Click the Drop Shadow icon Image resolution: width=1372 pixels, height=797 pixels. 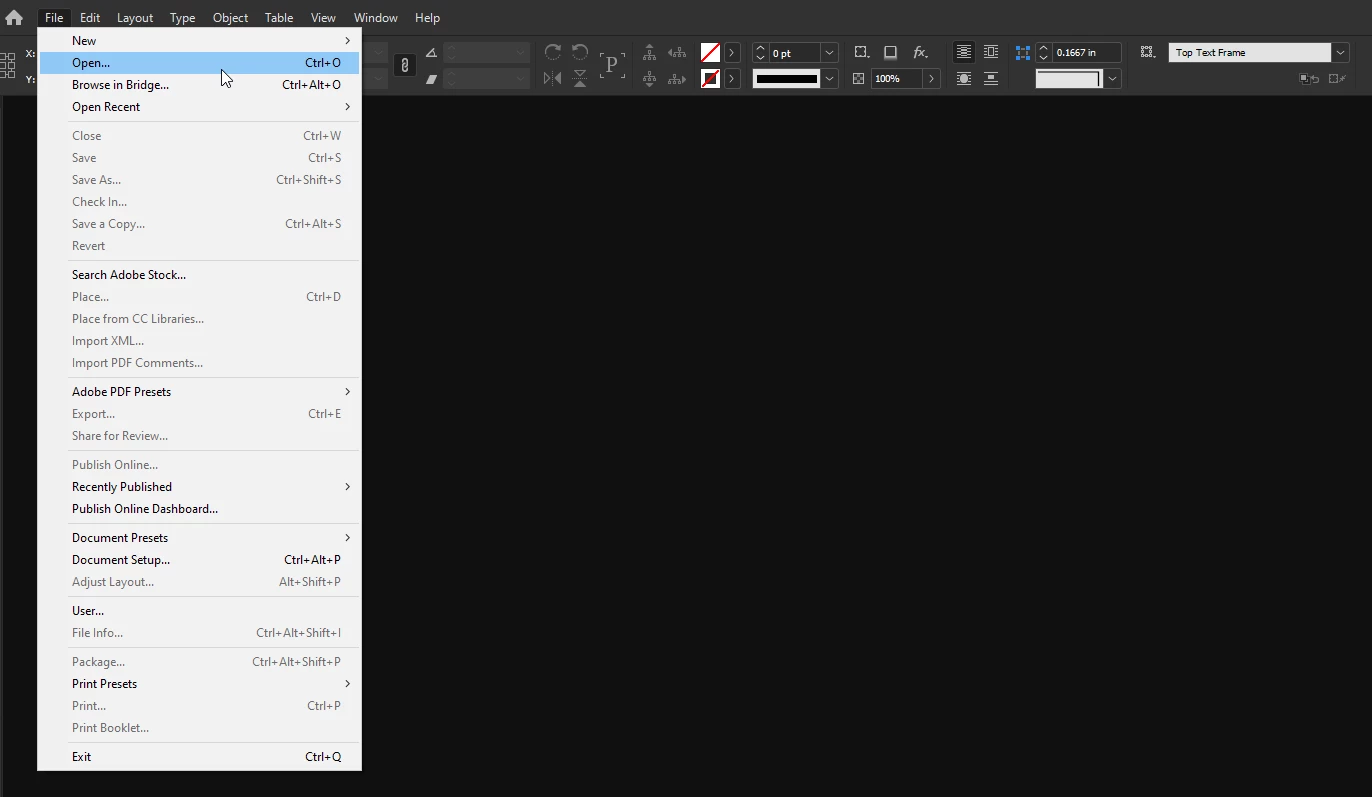click(x=890, y=52)
